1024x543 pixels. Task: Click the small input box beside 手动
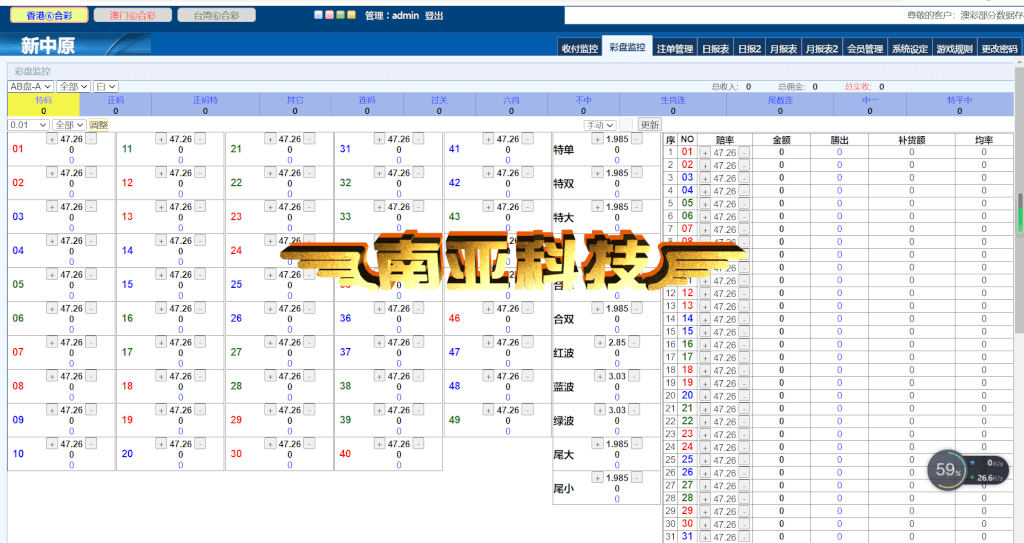(x=626, y=125)
